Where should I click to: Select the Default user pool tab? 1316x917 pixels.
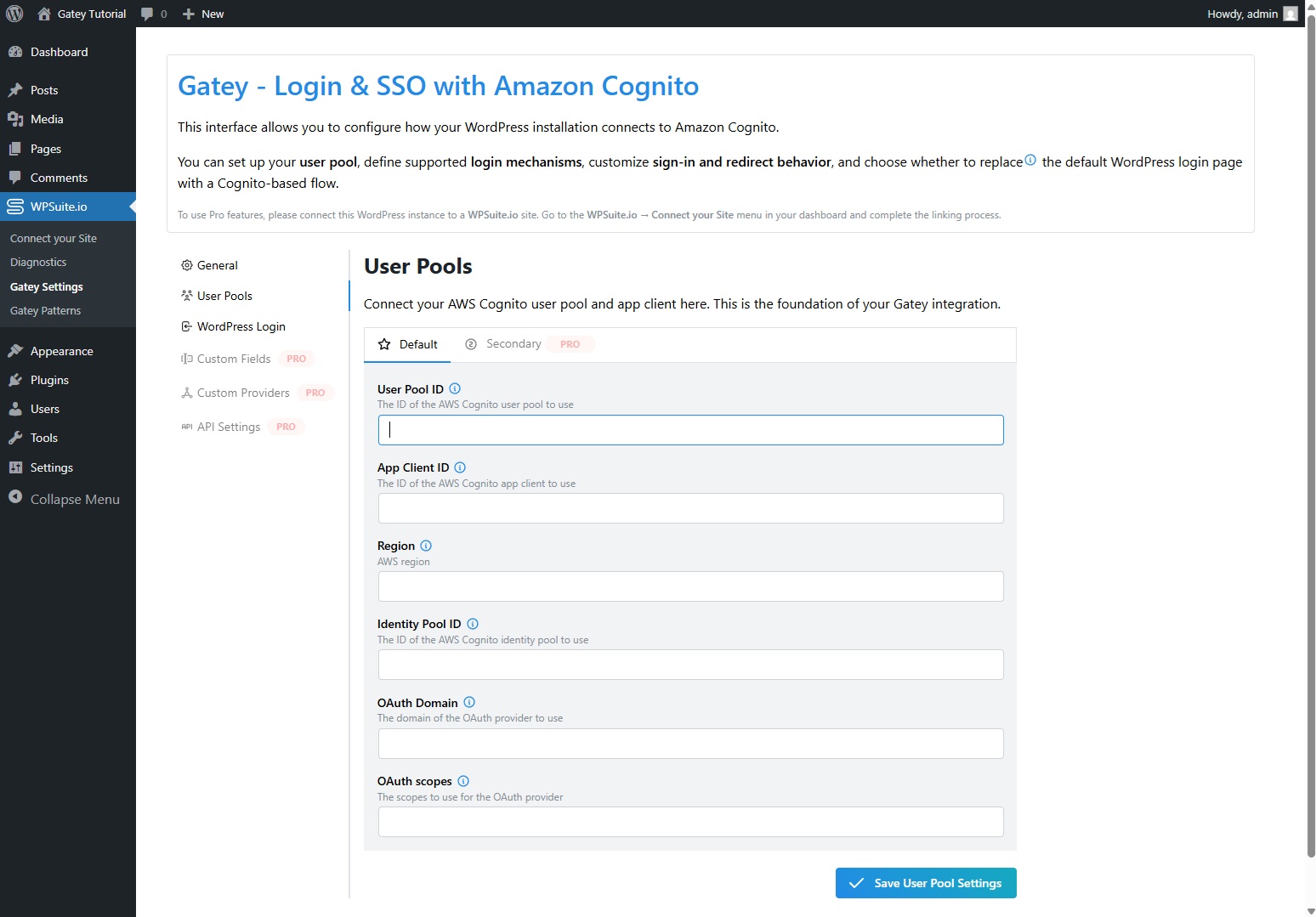408,344
